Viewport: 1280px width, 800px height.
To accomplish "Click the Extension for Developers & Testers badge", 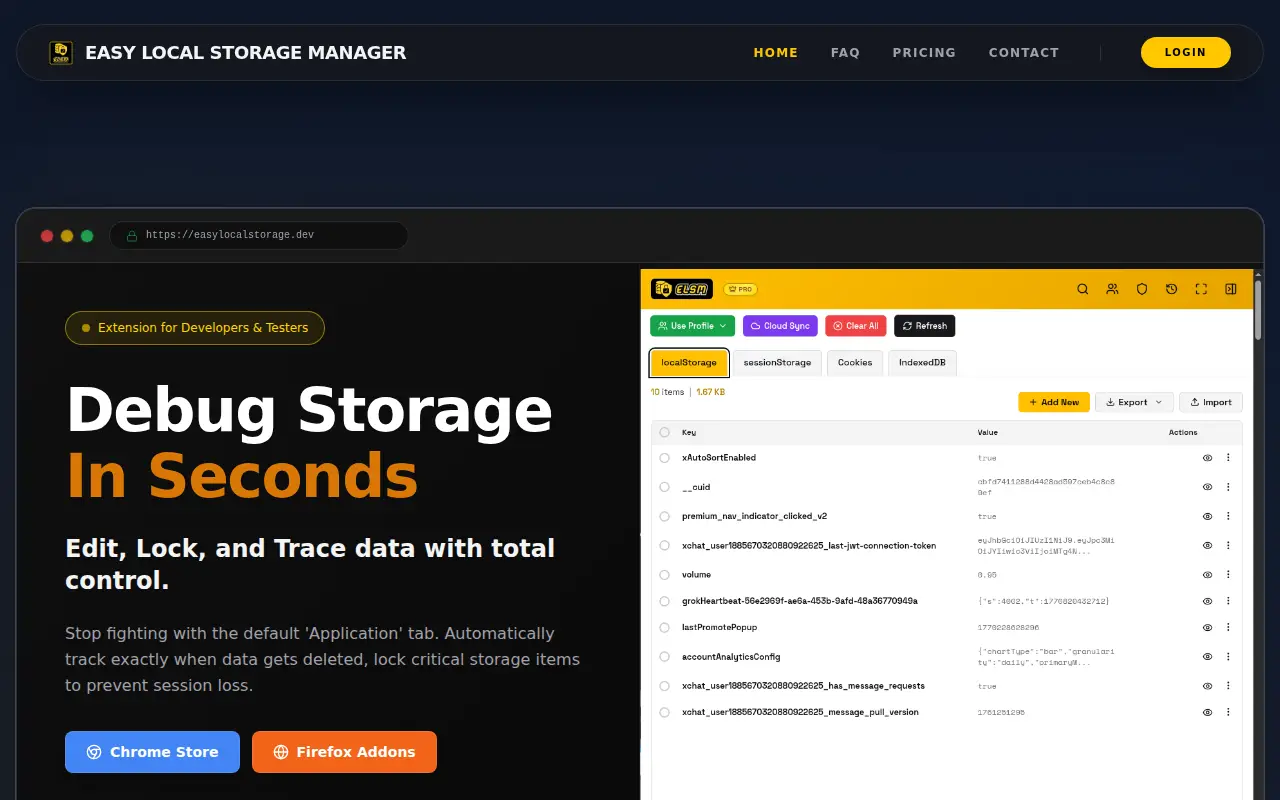I will (195, 328).
